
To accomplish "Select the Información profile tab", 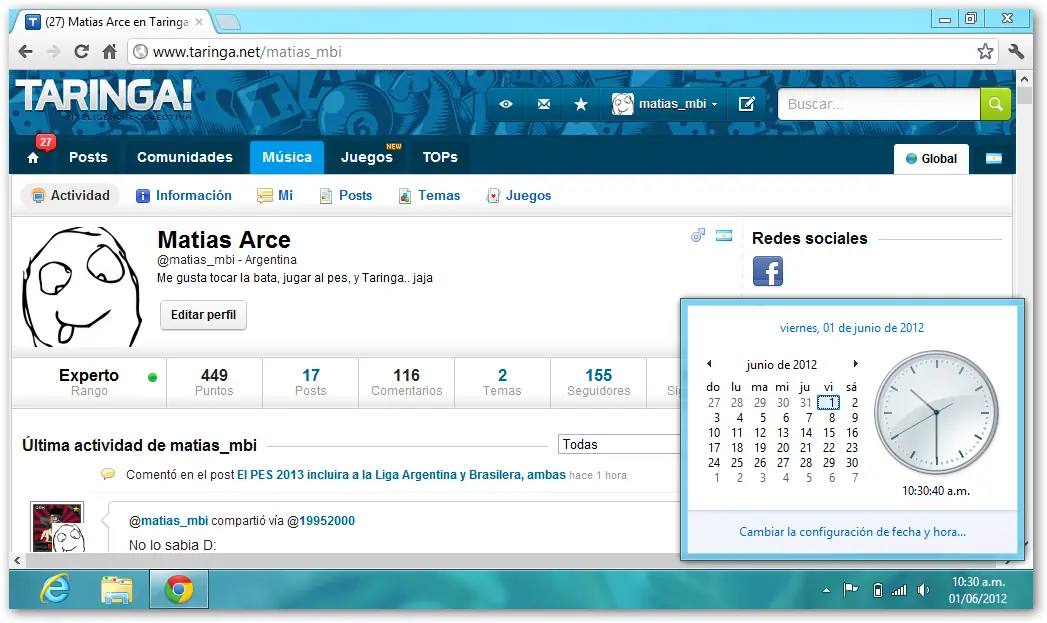I will click(184, 196).
